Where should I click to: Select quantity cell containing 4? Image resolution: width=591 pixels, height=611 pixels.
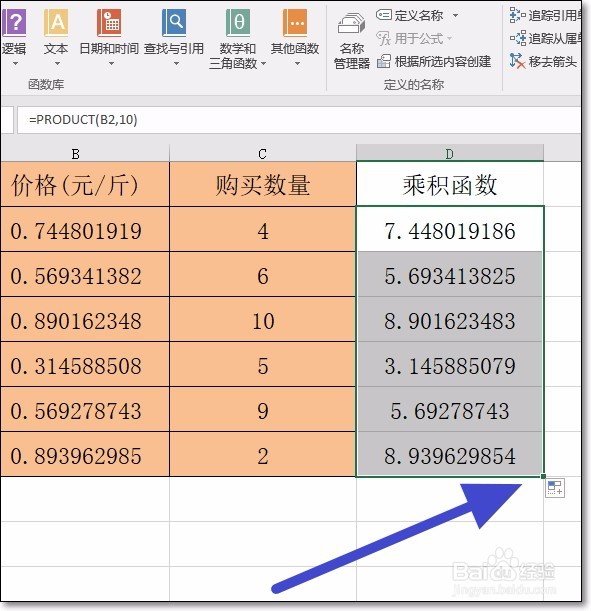(263, 229)
